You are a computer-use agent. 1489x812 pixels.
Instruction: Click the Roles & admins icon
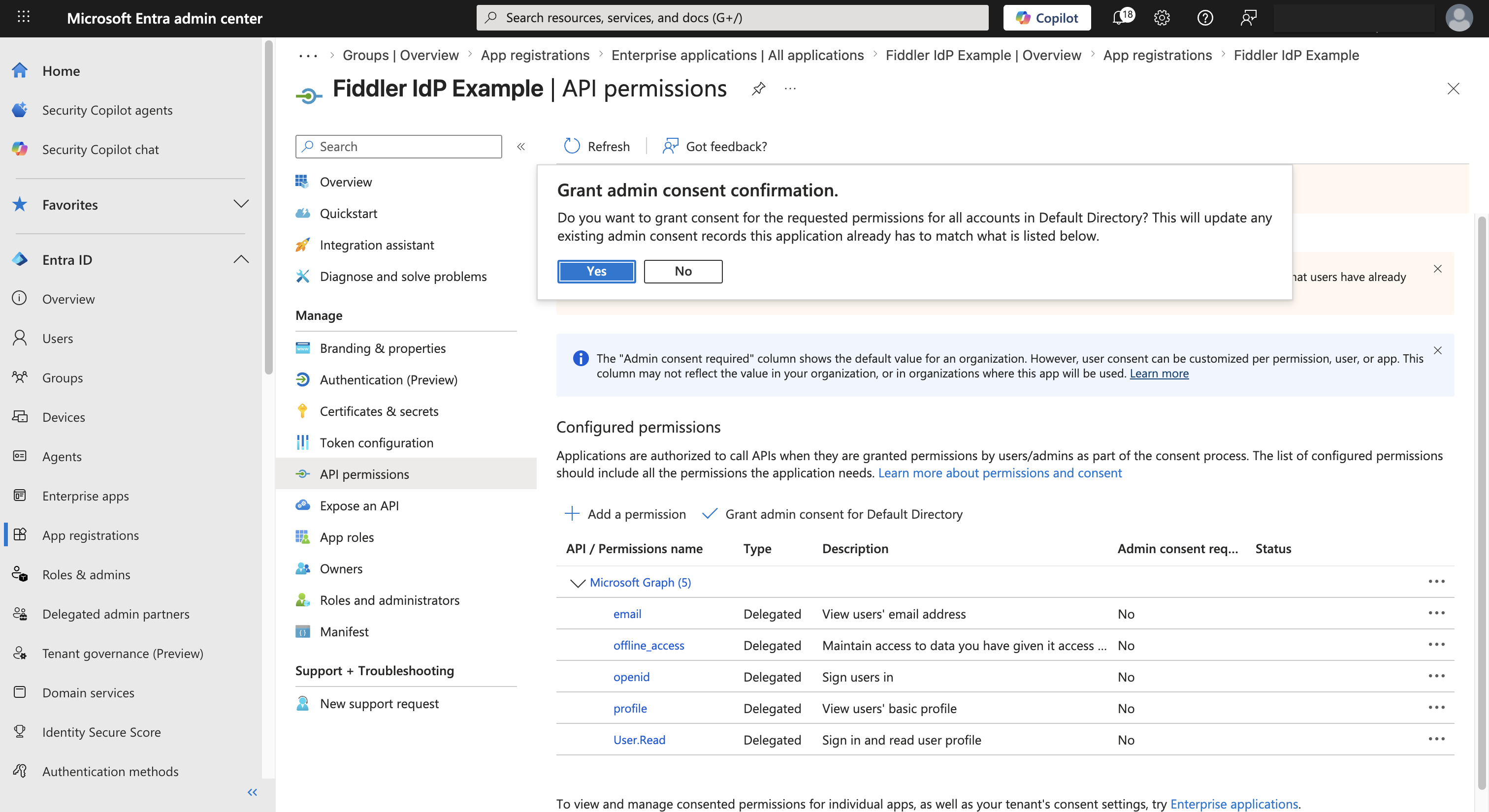[x=20, y=574]
